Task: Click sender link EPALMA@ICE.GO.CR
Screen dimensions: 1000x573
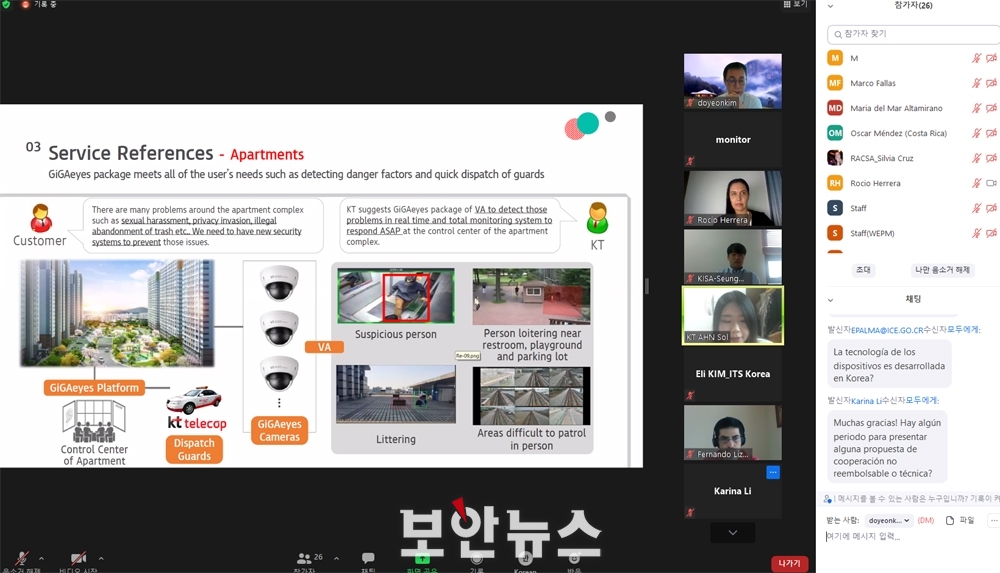Action: 887,330
